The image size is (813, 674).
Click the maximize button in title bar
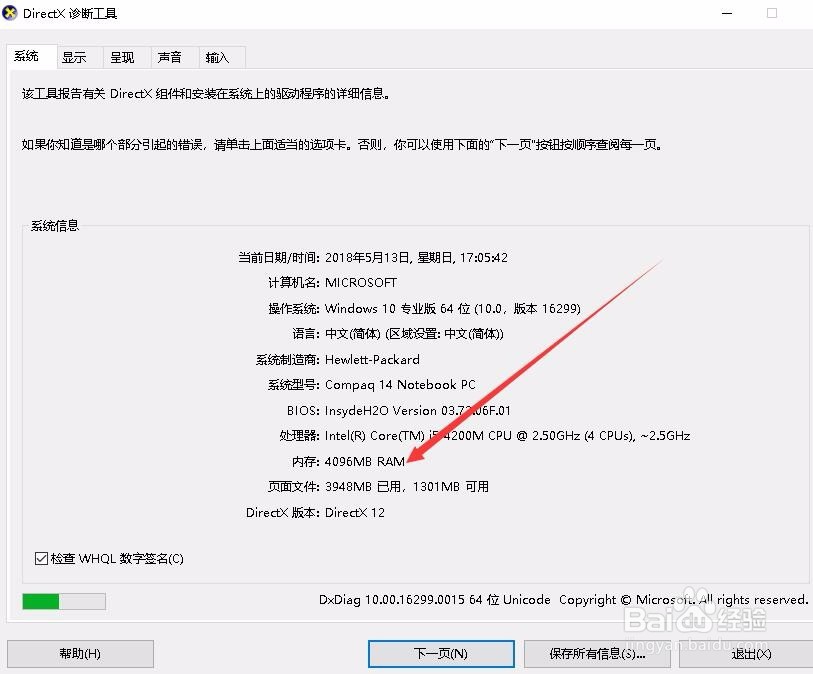[771, 14]
